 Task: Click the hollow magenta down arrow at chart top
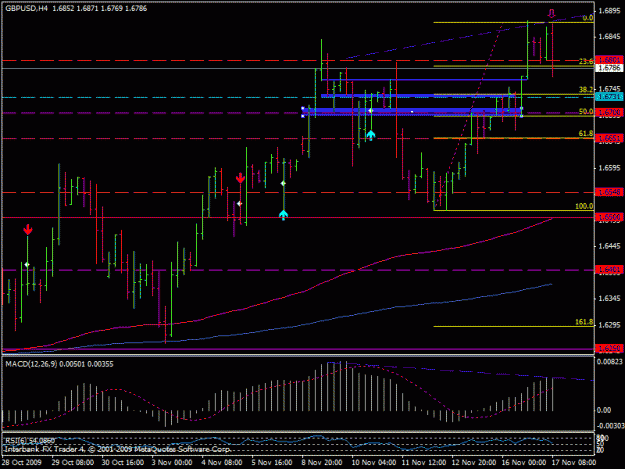coord(551,14)
